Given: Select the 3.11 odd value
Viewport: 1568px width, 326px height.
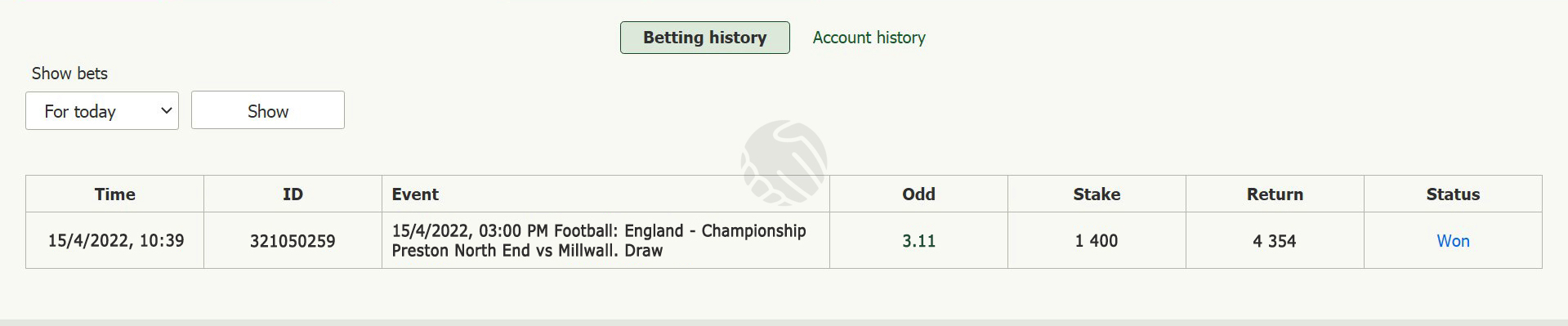Looking at the screenshot, I should tap(918, 241).
